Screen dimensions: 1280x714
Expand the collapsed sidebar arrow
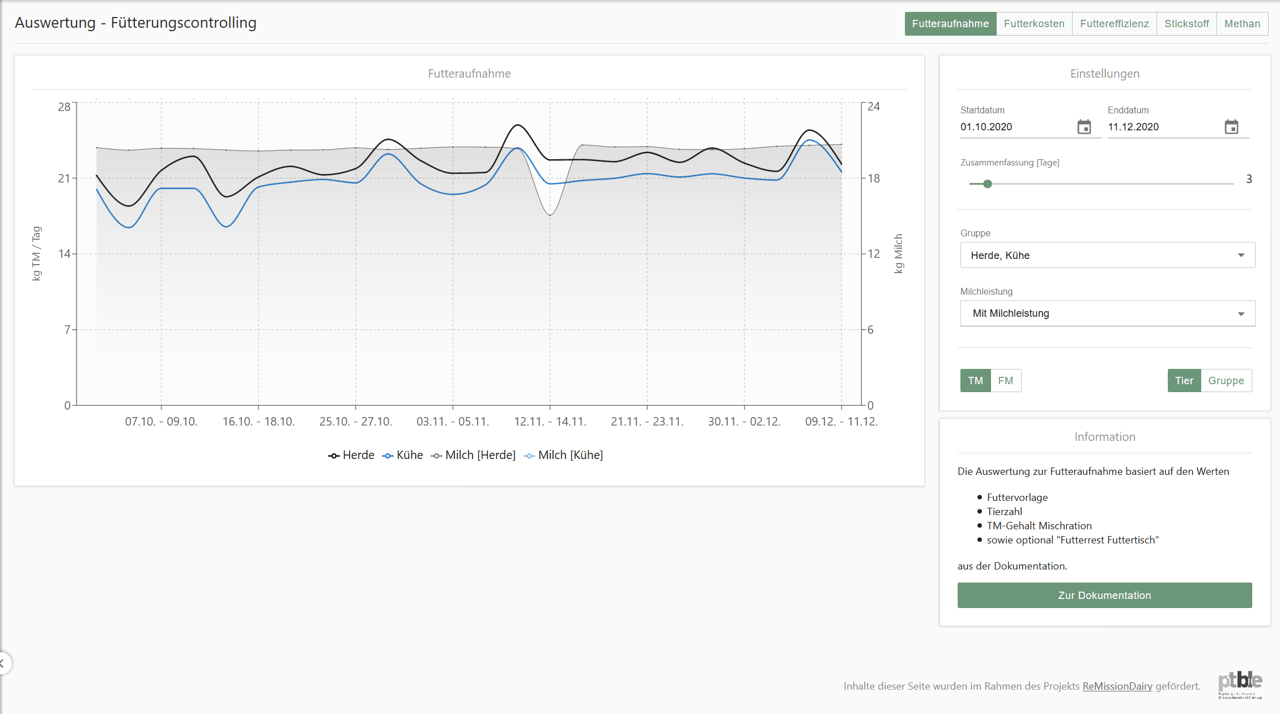pos(4,663)
